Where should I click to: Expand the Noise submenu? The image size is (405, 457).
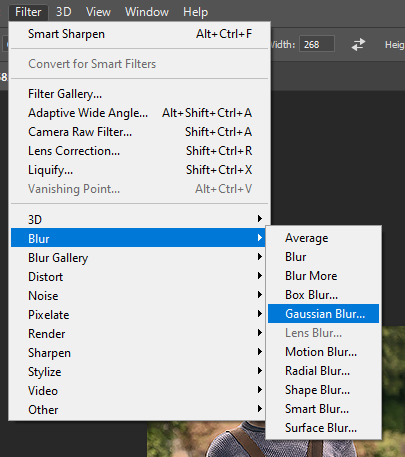click(x=138, y=295)
